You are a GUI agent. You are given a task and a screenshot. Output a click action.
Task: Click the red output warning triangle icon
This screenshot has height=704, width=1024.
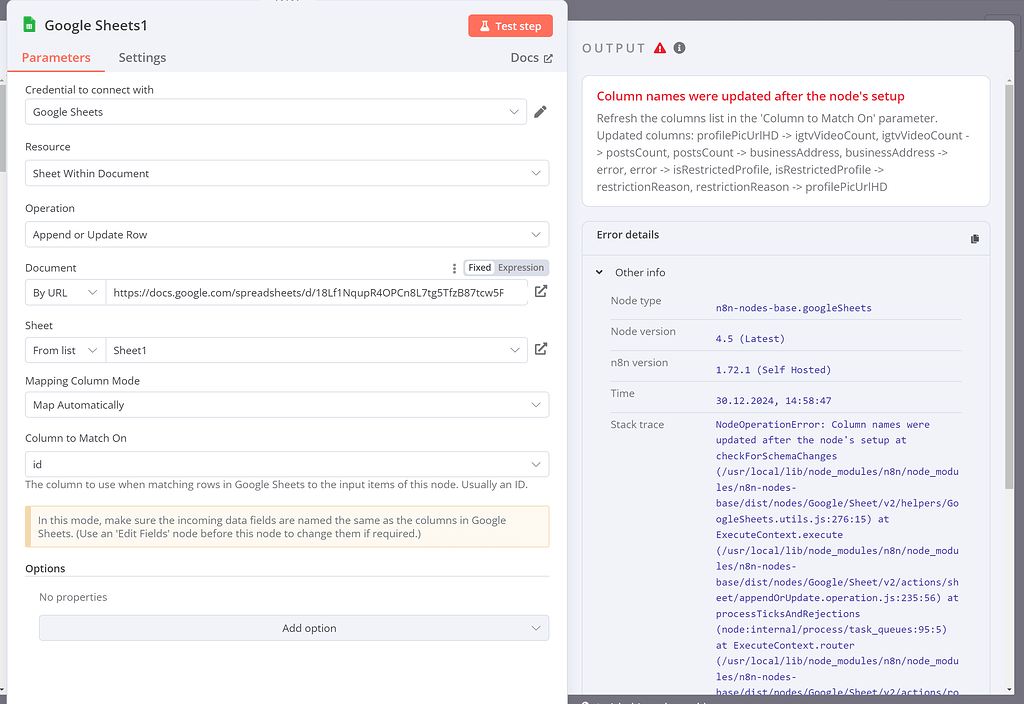point(660,48)
